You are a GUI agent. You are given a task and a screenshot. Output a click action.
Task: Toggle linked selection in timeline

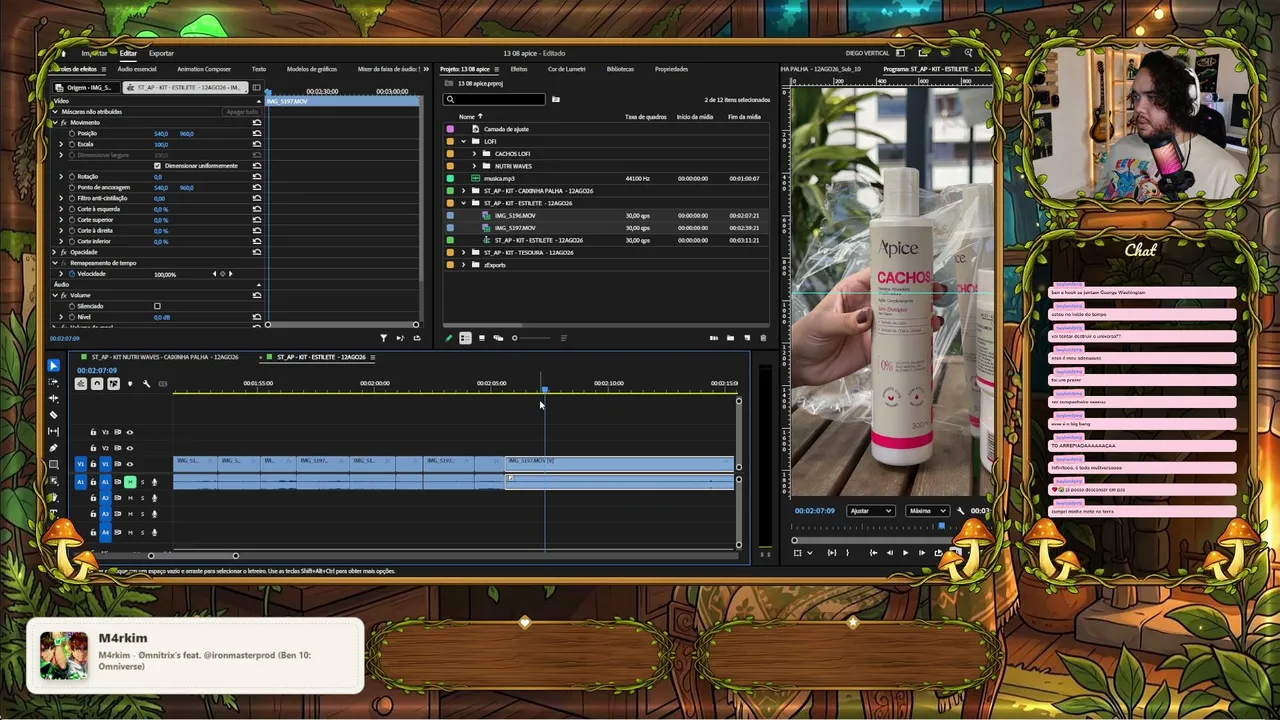pyautogui.click(x=113, y=384)
